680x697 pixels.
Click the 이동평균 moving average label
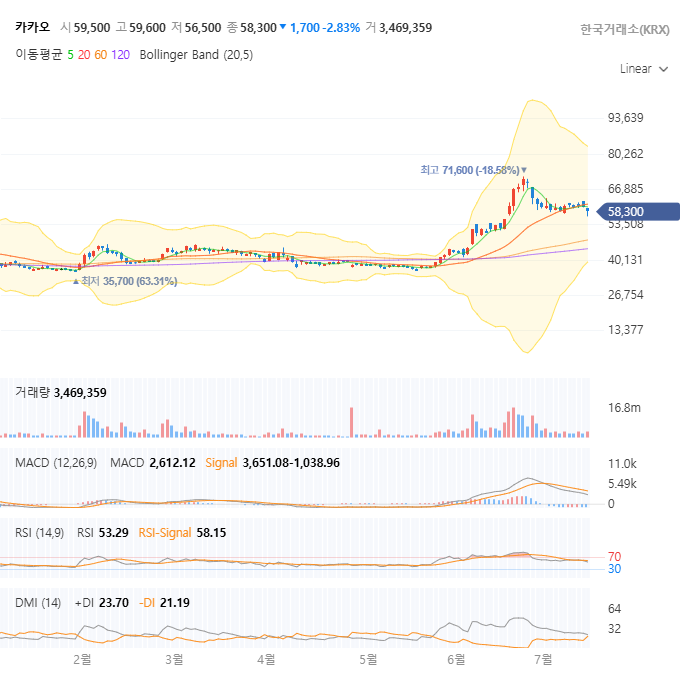coord(39,55)
